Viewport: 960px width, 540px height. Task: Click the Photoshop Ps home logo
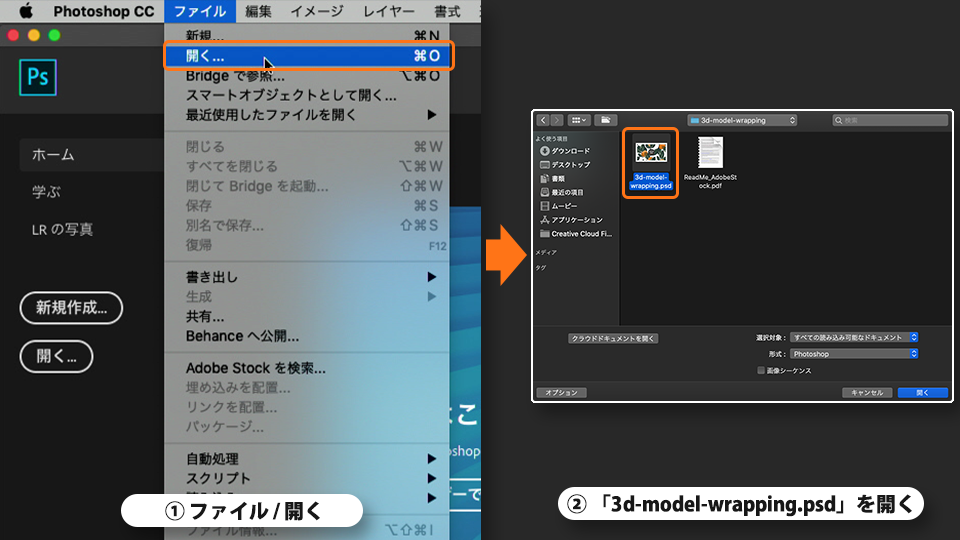38,77
